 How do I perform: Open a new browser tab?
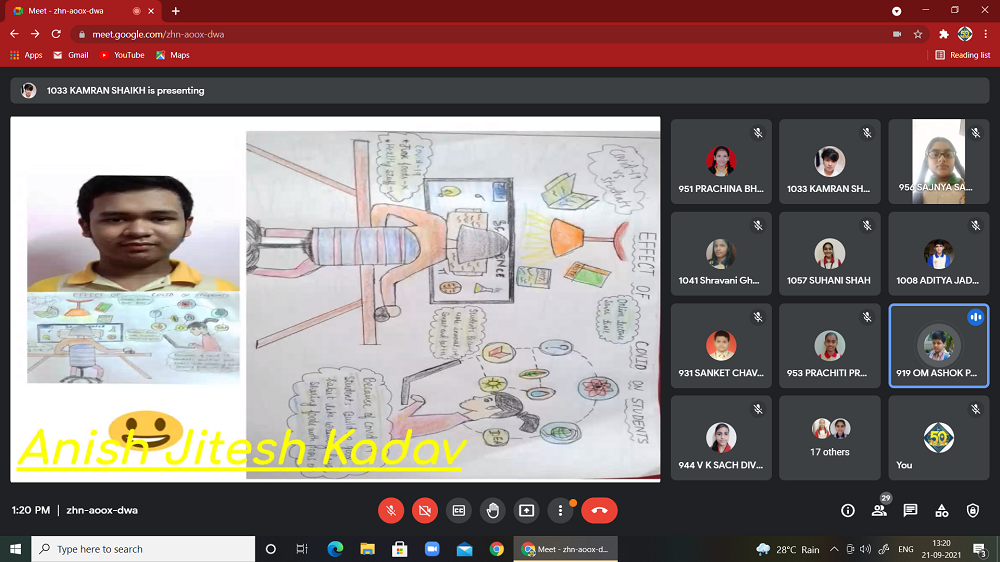point(176,11)
